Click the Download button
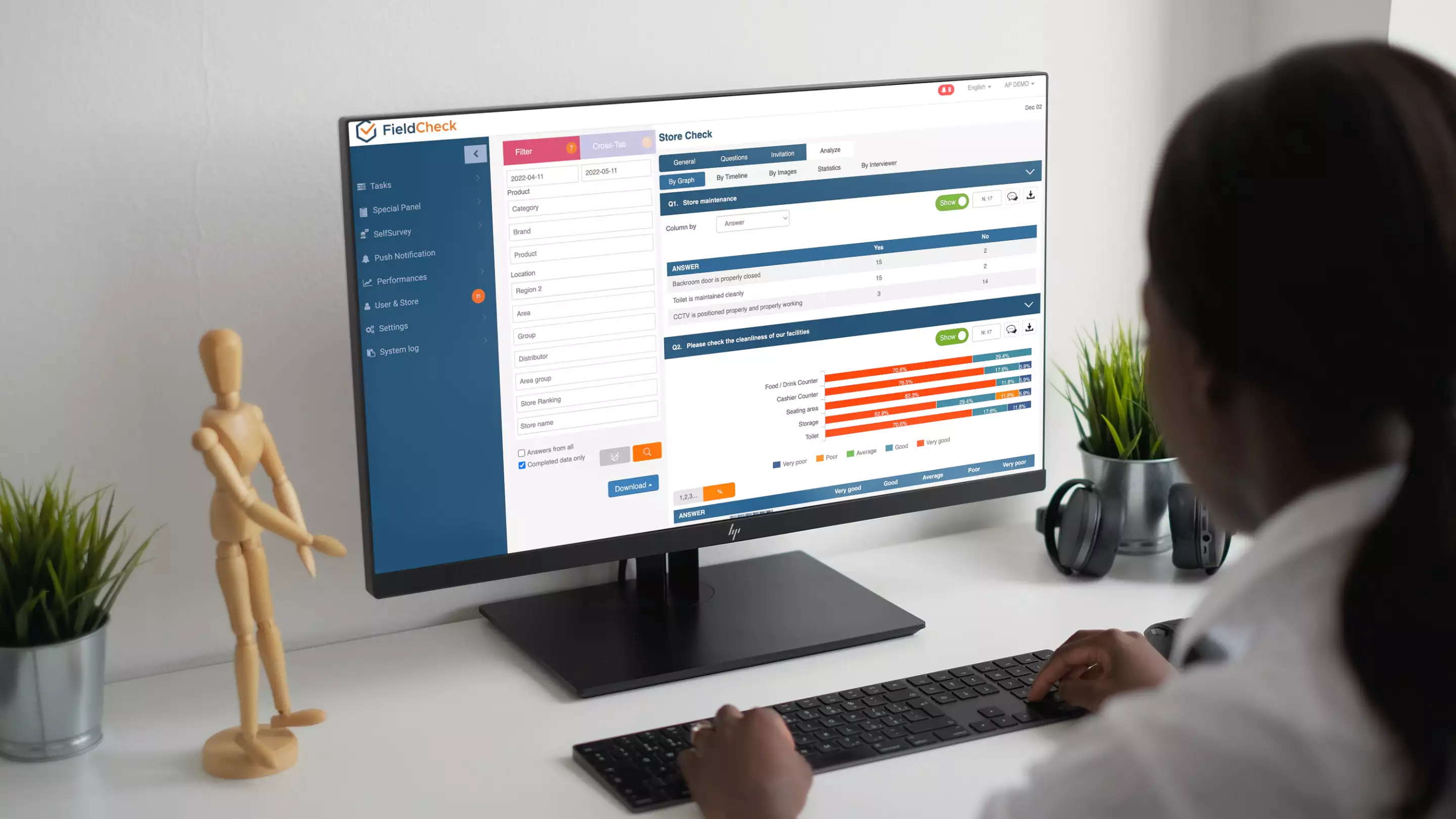This screenshot has height=819, width=1456. coord(631,486)
